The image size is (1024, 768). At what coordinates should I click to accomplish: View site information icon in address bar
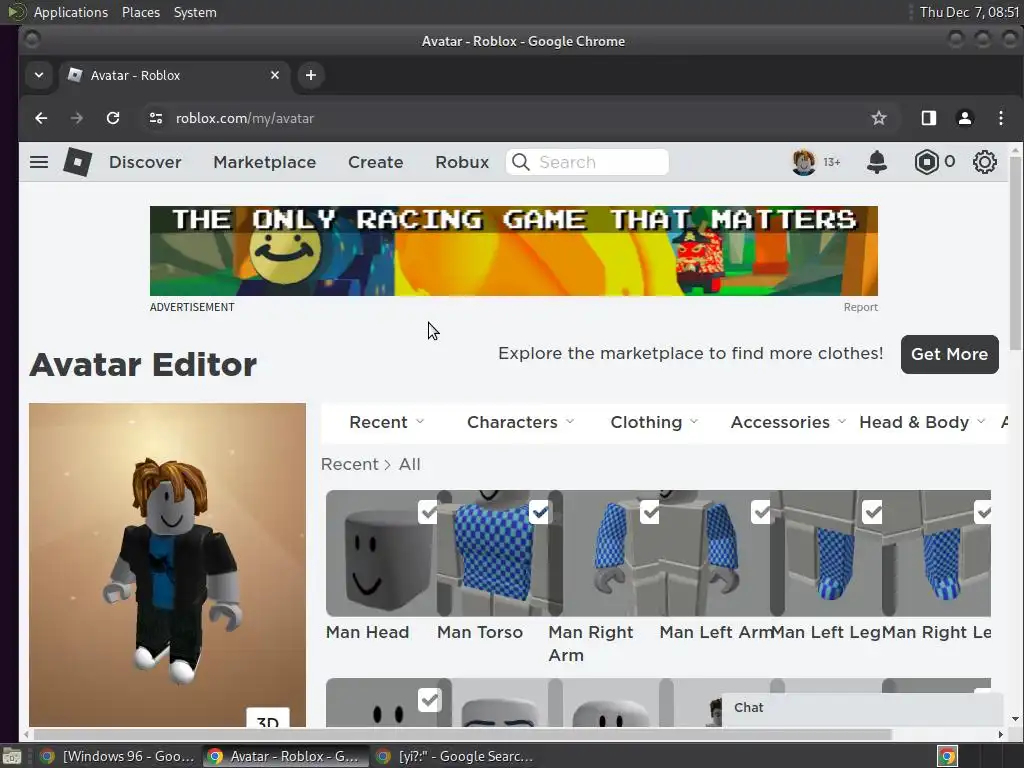coord(156,118)
